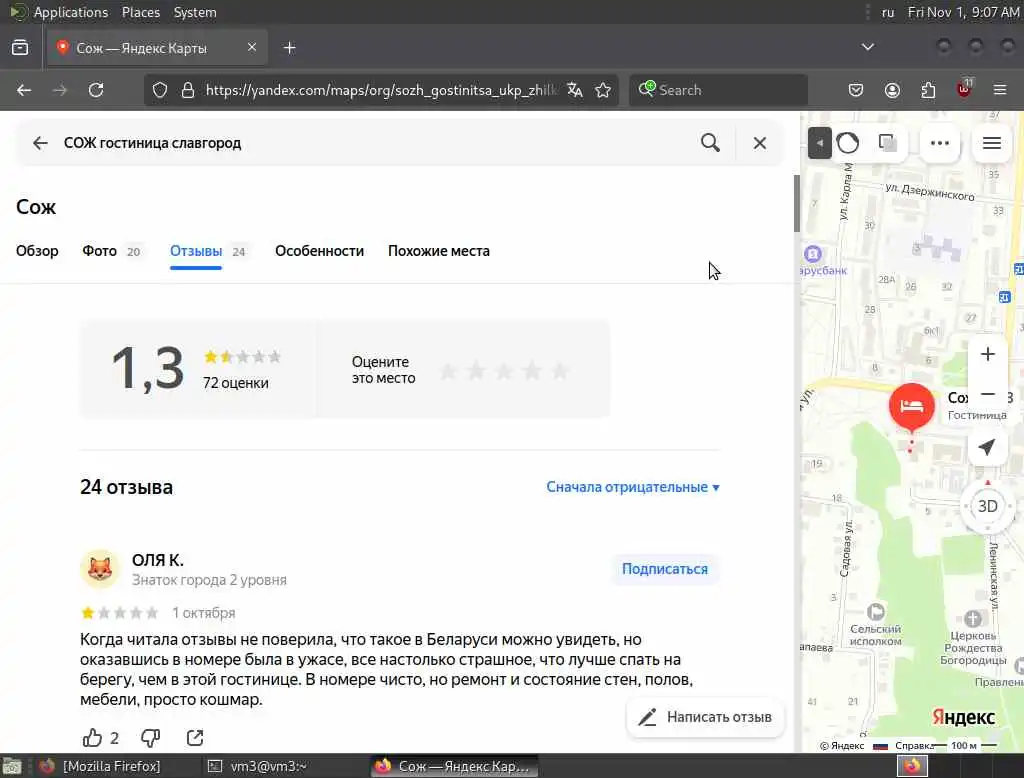Like ОЛЯ К.'s review with thumbs up
The height and width of the screenshot is (778, 1024).
pyautogui.click(x=92, y=738)
